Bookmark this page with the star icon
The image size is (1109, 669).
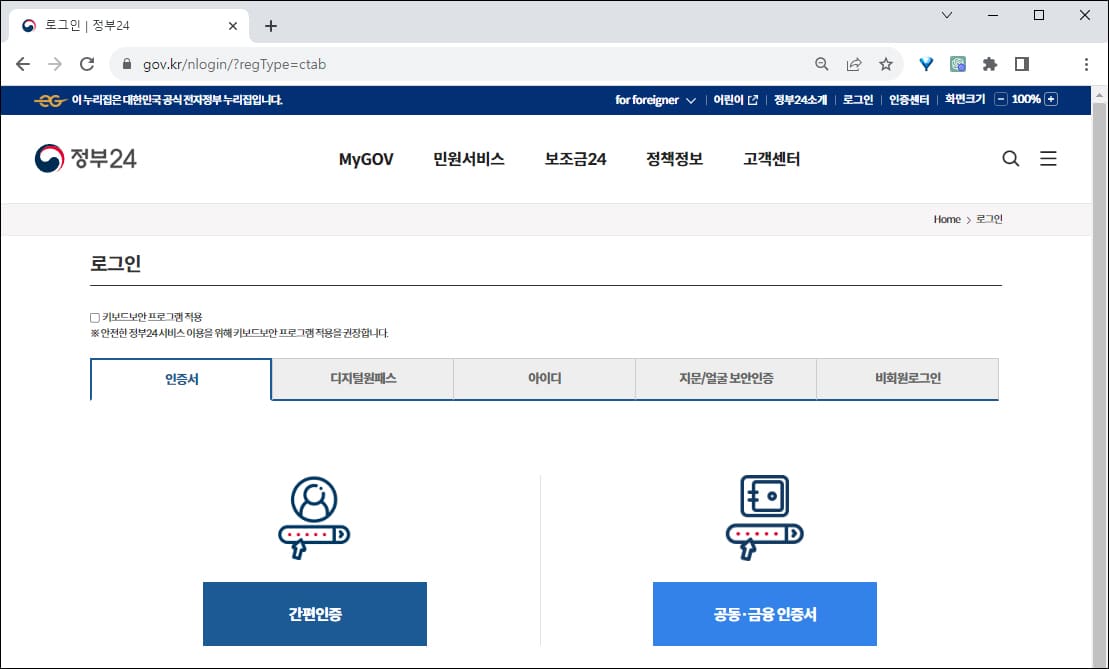pyautogui.click(x=886, y=62)
